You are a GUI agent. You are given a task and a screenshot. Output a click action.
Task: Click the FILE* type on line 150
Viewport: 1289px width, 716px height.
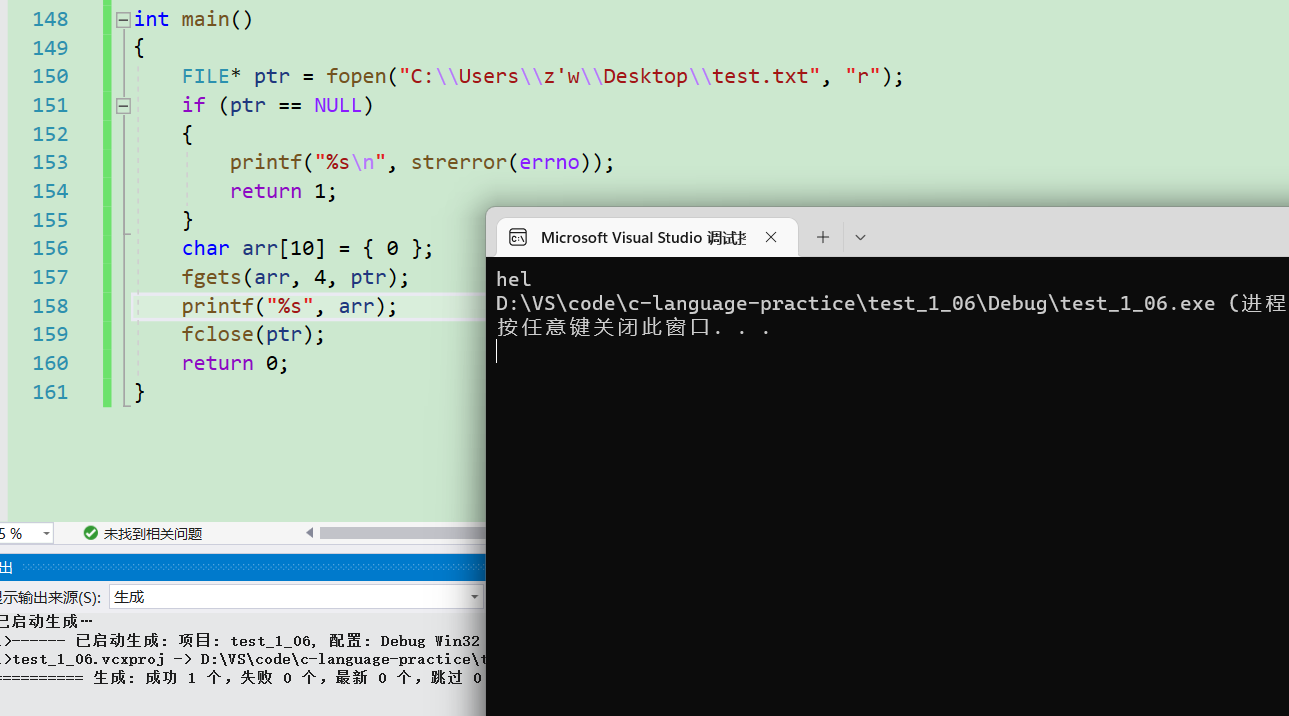(x=212, y=76)
